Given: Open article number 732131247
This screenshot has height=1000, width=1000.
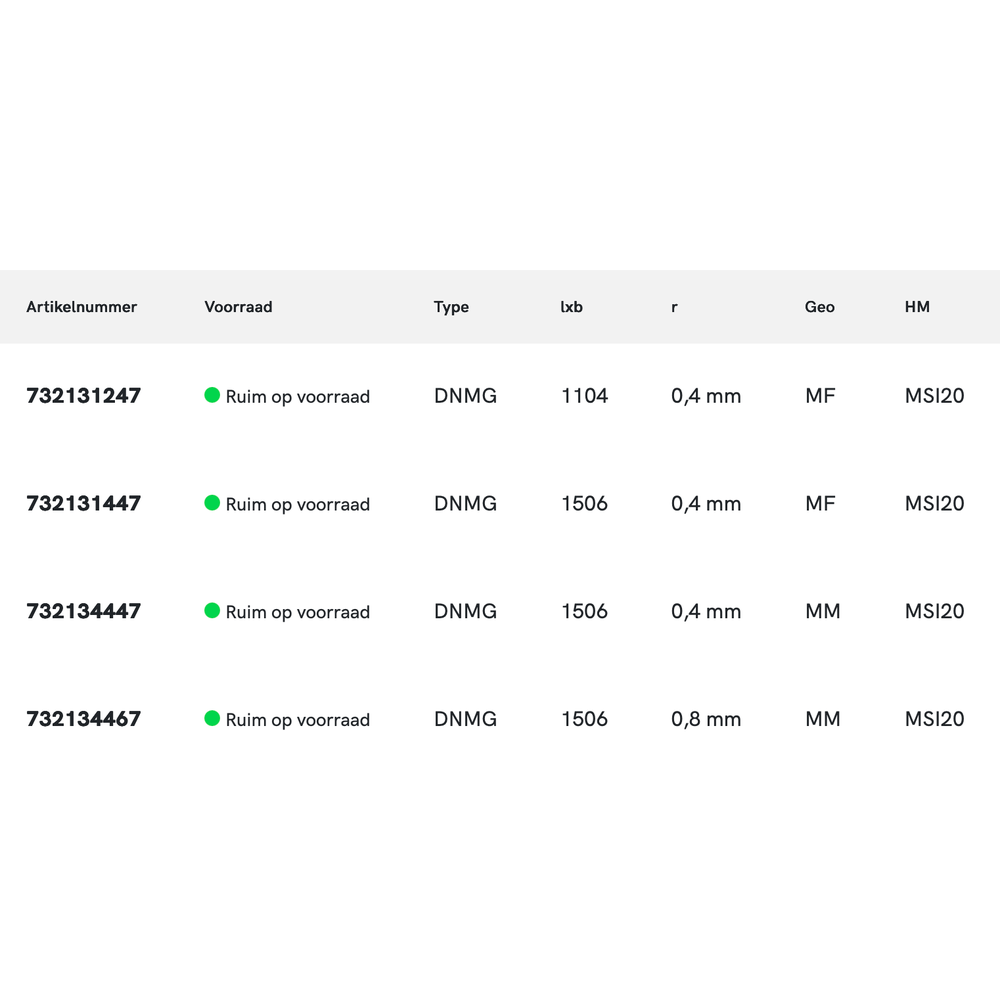Looking at the screenshot, I should (84, 396).
